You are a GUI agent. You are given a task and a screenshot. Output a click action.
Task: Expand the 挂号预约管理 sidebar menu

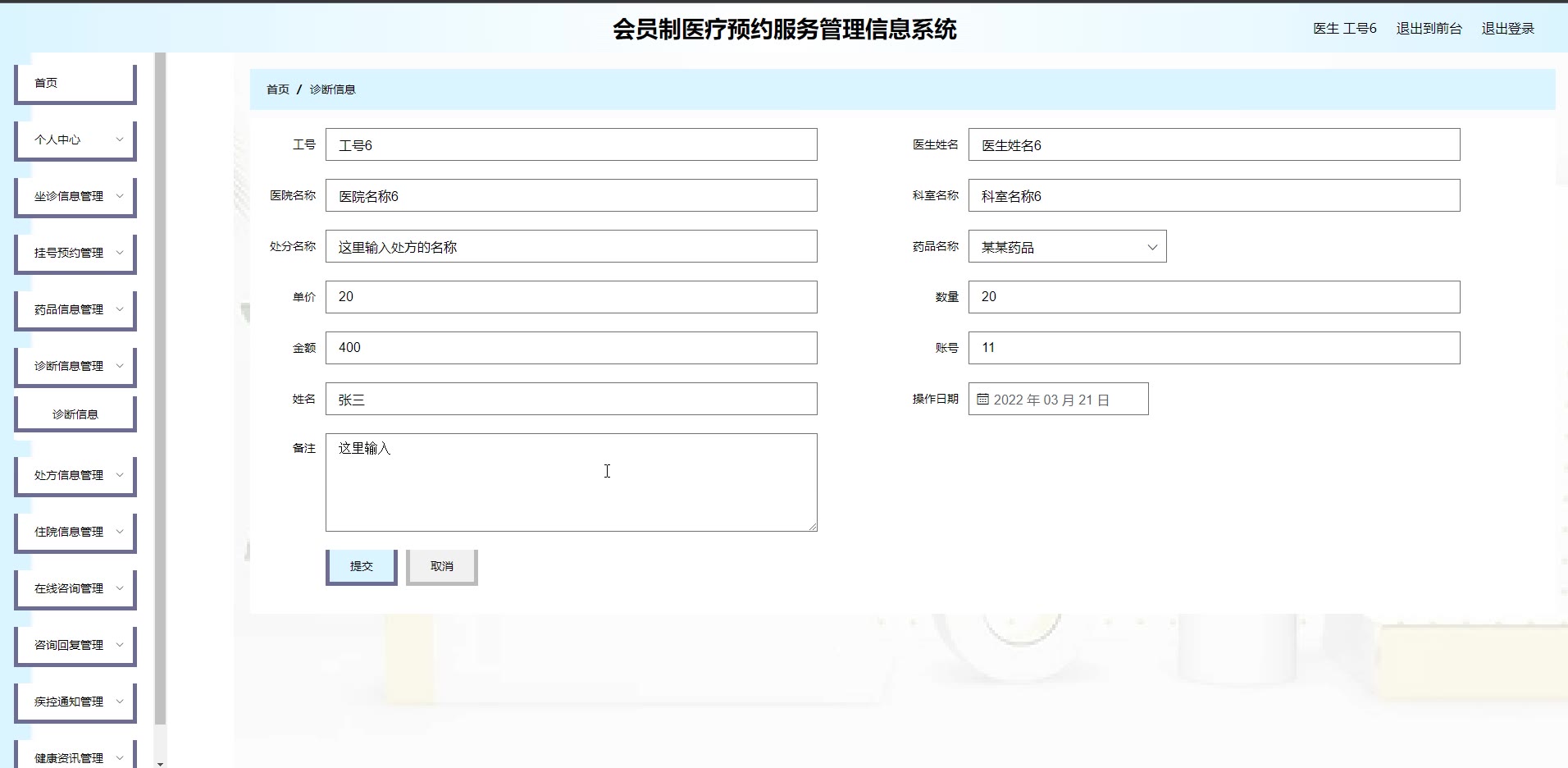pos(75,253)
